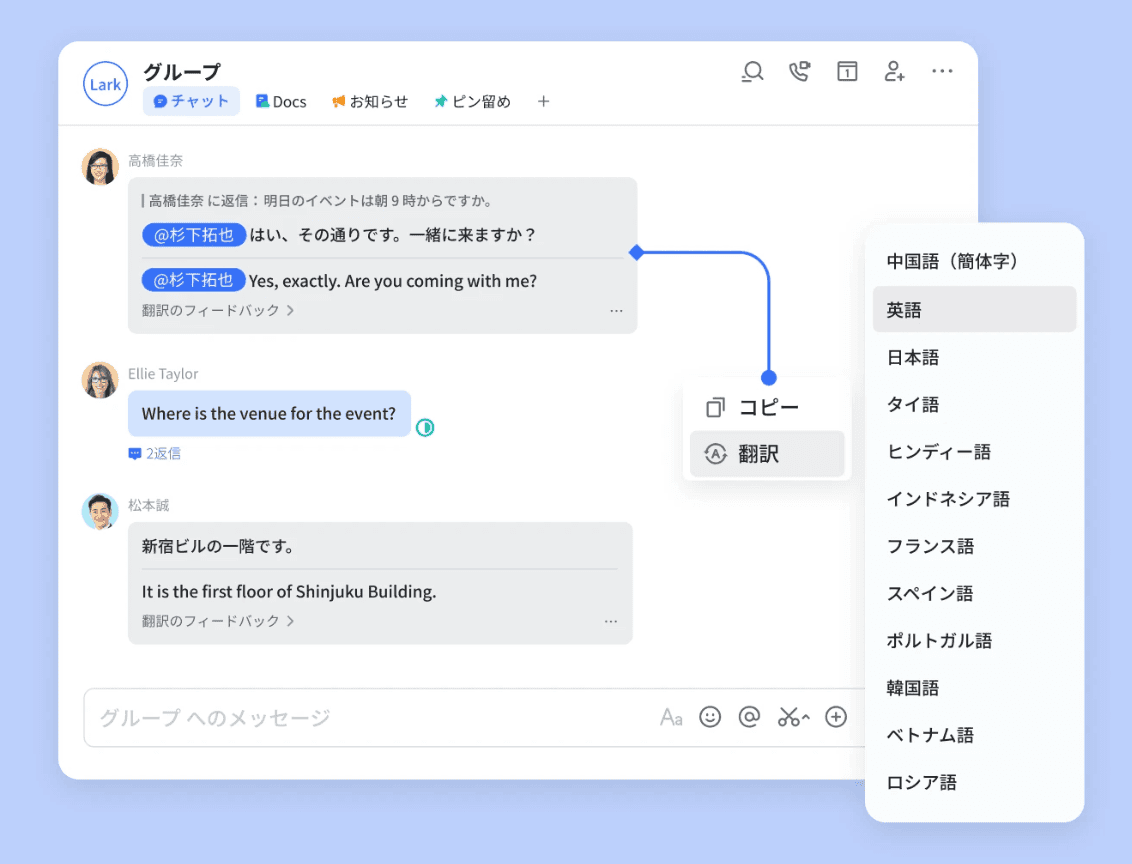Open the emoji picker smiley icon
This screenshot has height=864, width=1132.
(710, 717)
